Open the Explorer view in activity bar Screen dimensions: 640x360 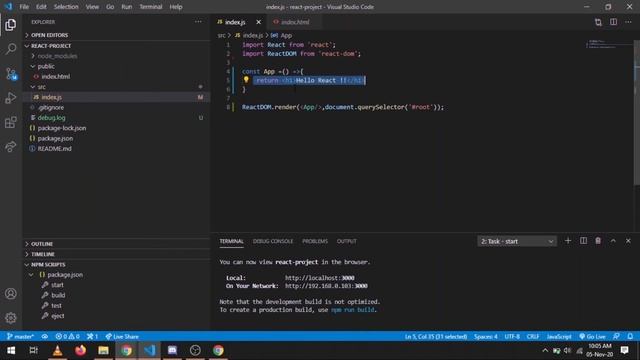(11, 25)
